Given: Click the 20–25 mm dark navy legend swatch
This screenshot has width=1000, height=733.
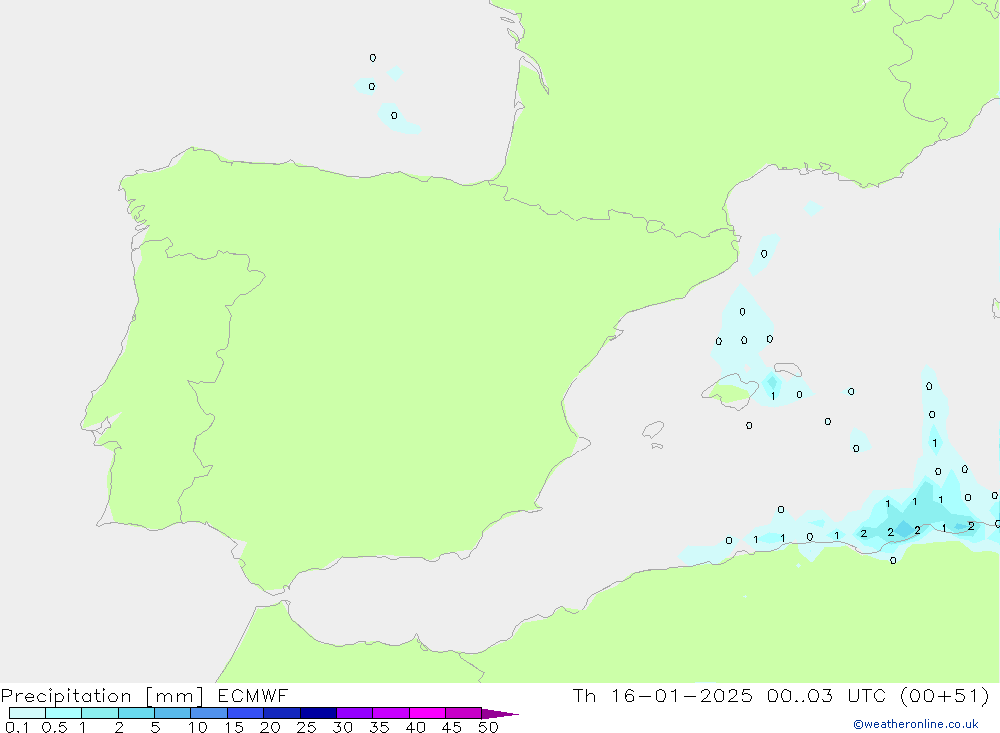Looking at the screenshot, I should [x=282, y=713].
